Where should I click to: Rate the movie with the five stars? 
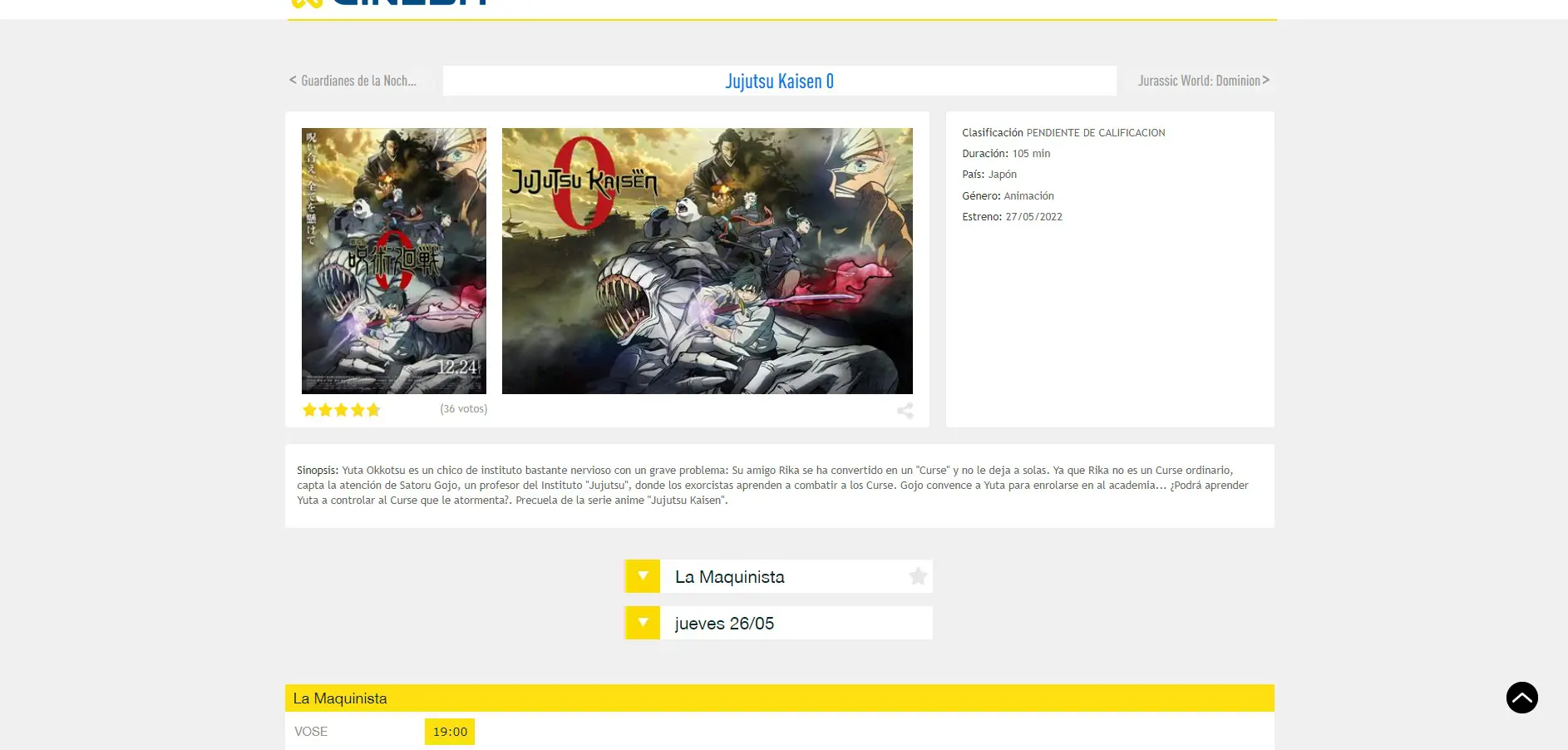[x=342, y=409]
